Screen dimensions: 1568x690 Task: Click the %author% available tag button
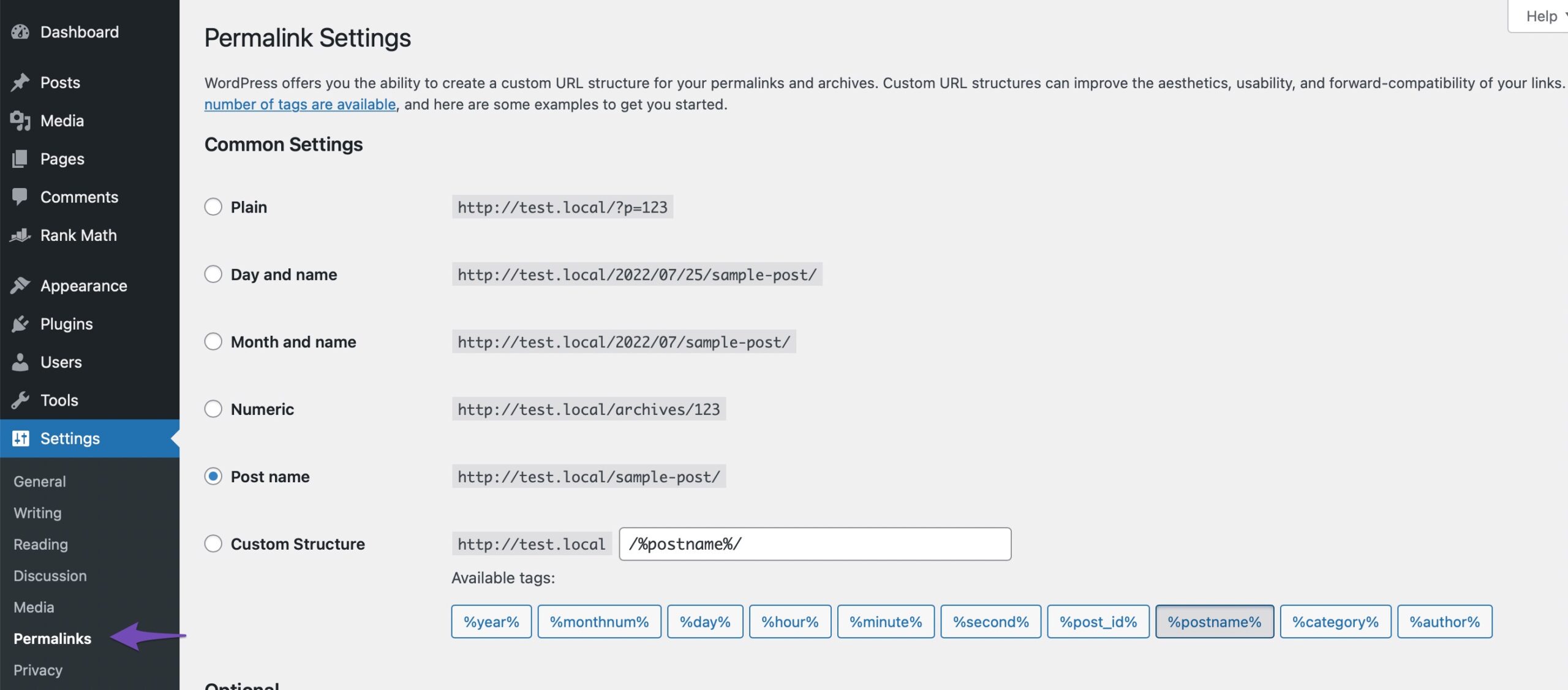coord(1445,620)
